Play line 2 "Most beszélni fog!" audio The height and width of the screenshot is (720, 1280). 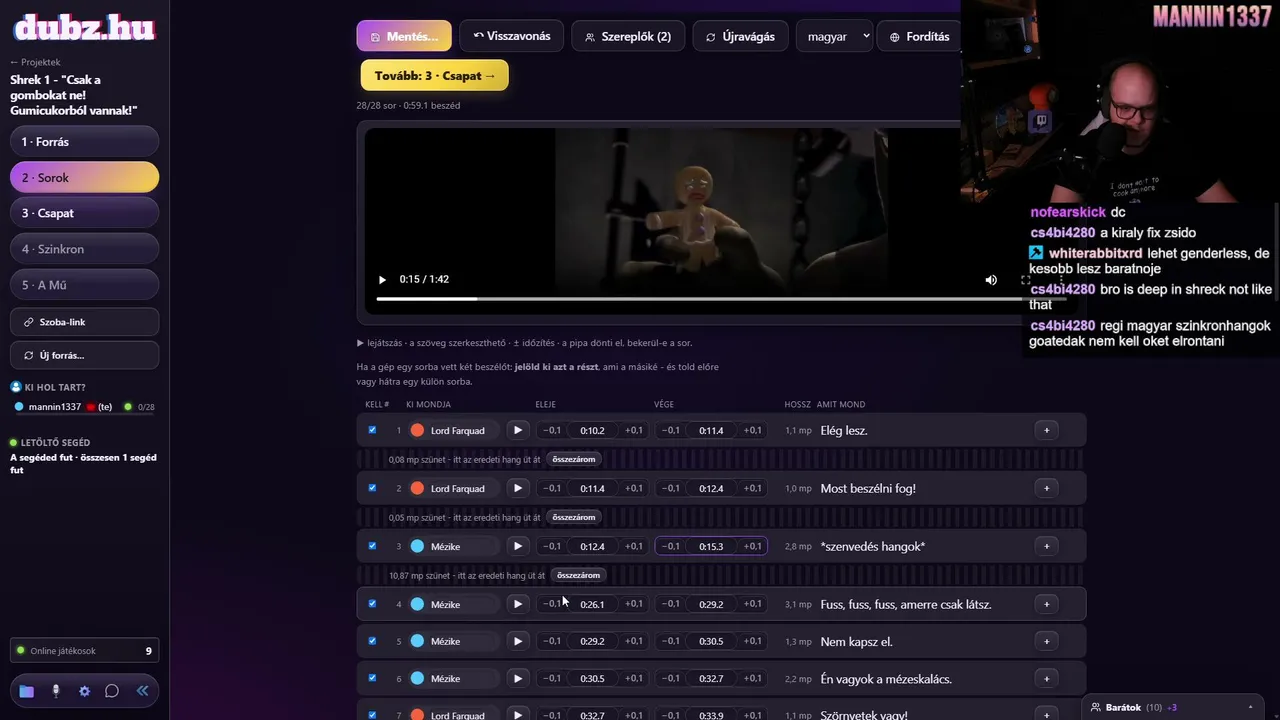click(x=517, y=488)
